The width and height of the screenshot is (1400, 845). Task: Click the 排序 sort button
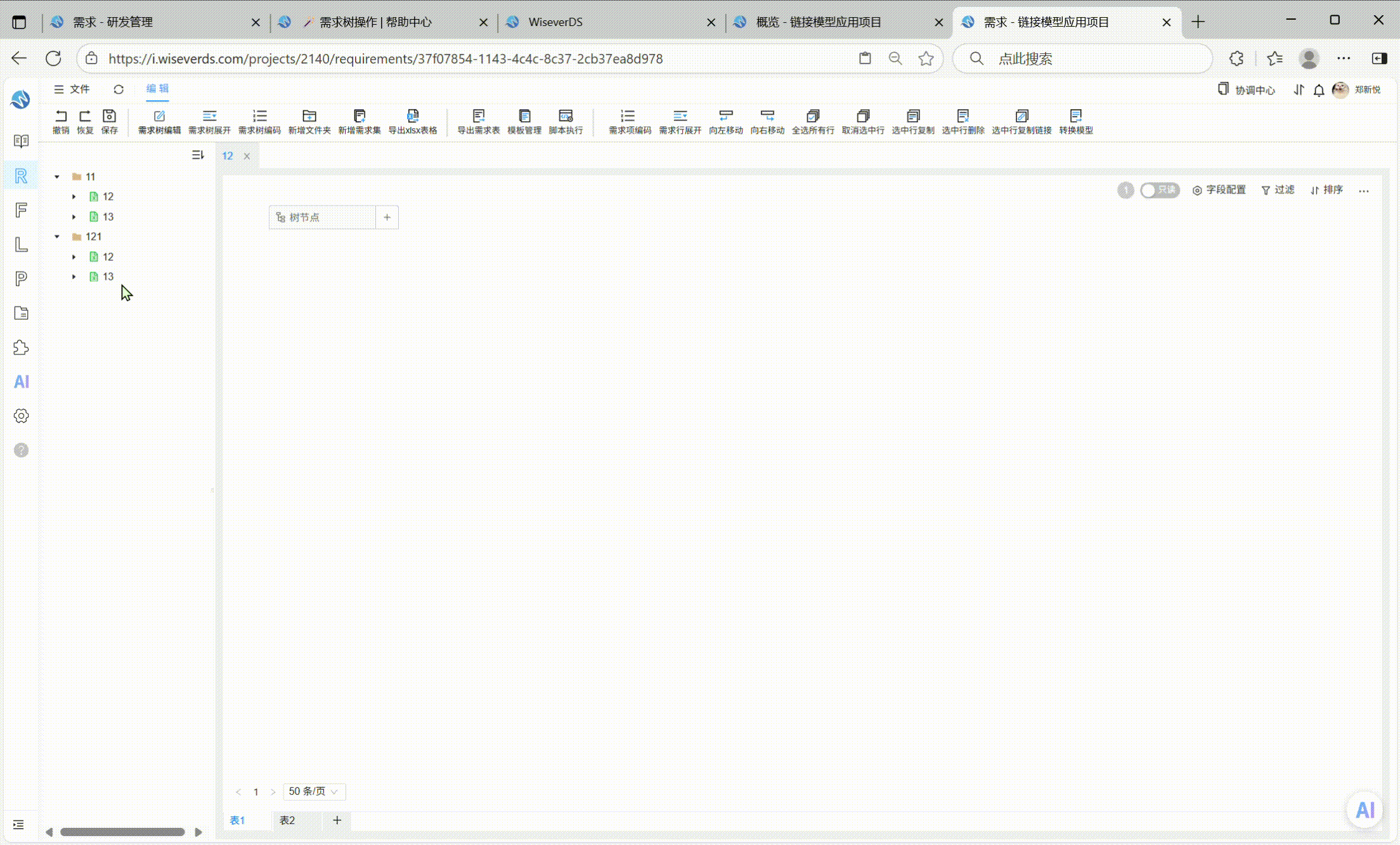click(1326, 190)
